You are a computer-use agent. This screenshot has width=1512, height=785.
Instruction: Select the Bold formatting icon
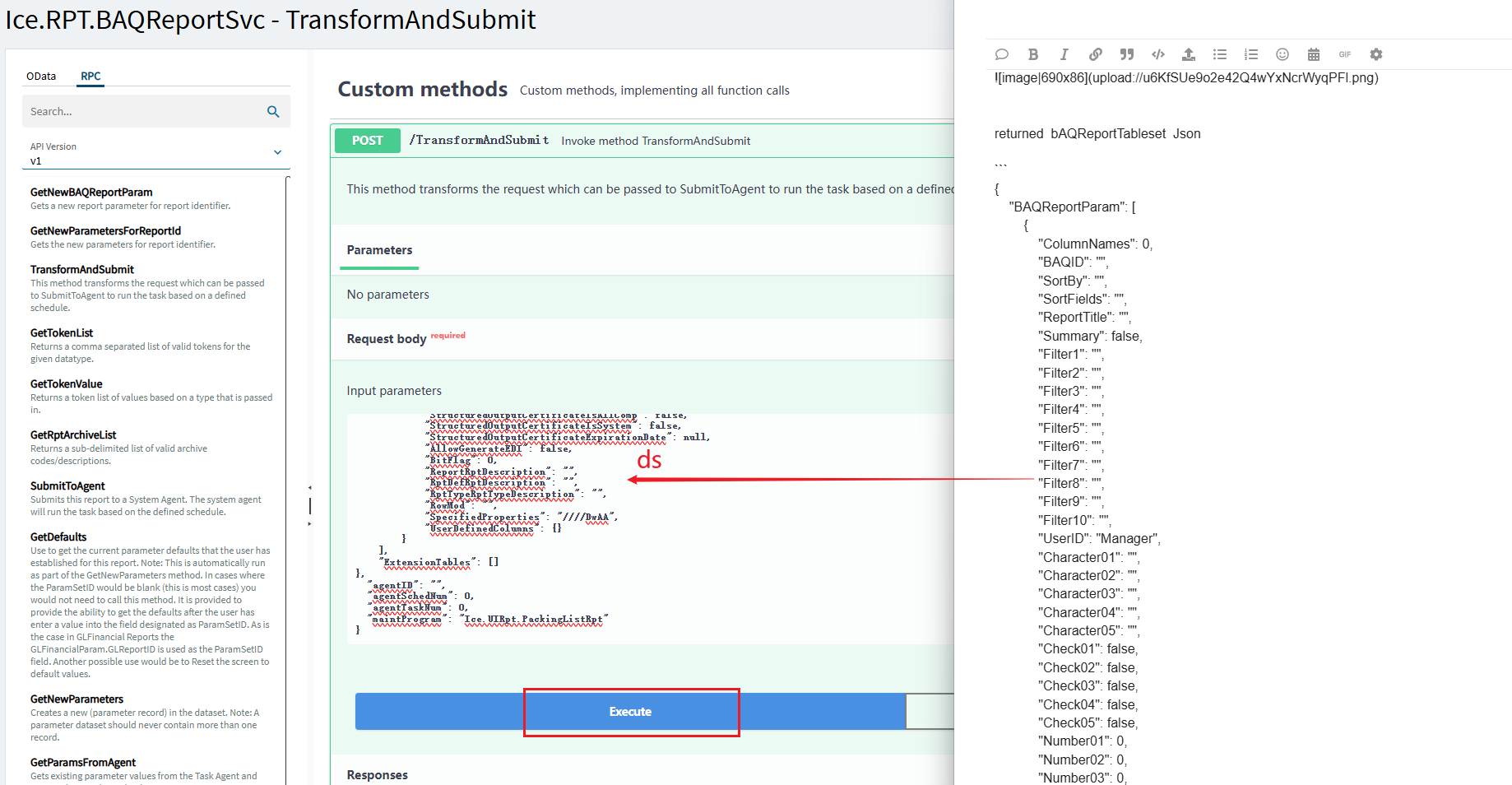[x=1033, y=54]
